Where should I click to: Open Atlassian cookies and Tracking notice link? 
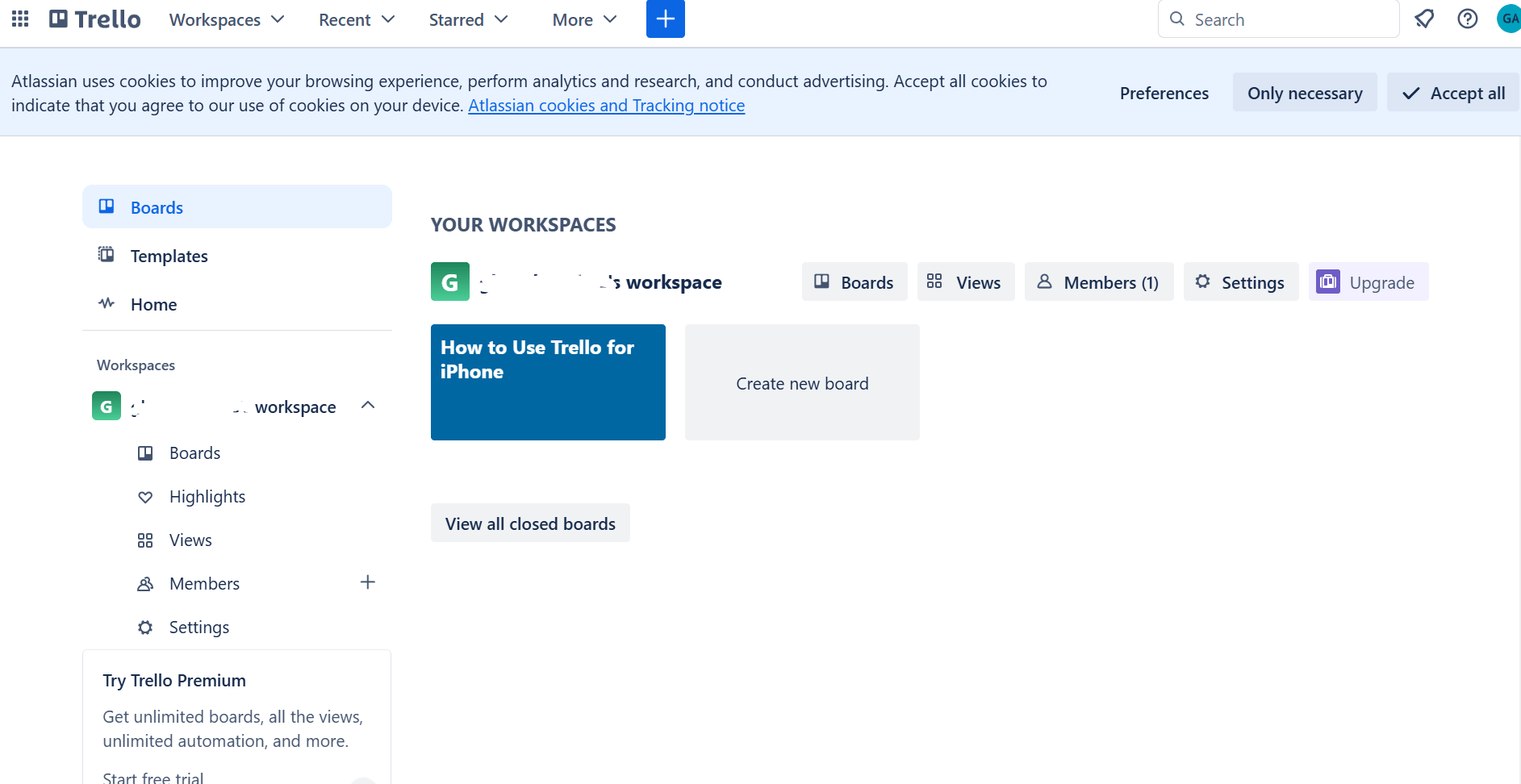(607, 106)
